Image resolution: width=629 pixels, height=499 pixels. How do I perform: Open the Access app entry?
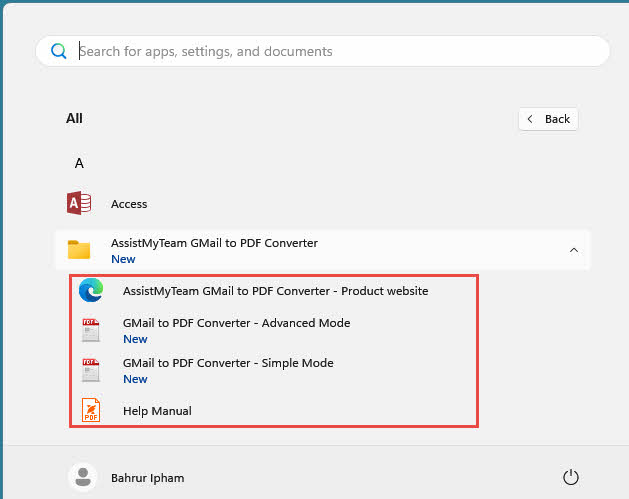129,204
